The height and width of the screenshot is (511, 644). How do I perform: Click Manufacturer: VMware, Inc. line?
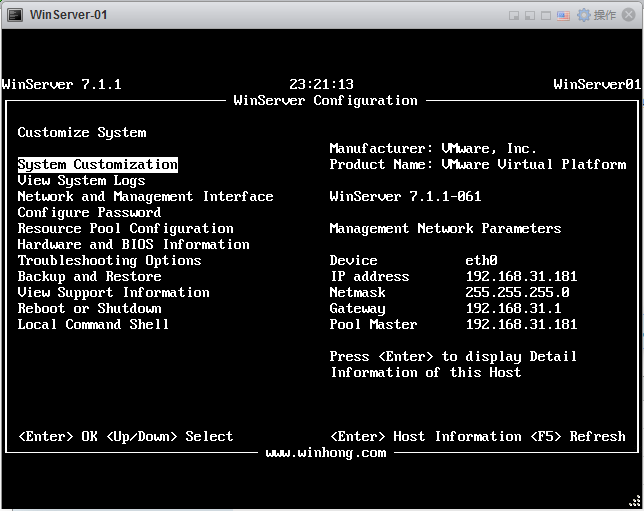pyautogui.click(x=433, y=148)
